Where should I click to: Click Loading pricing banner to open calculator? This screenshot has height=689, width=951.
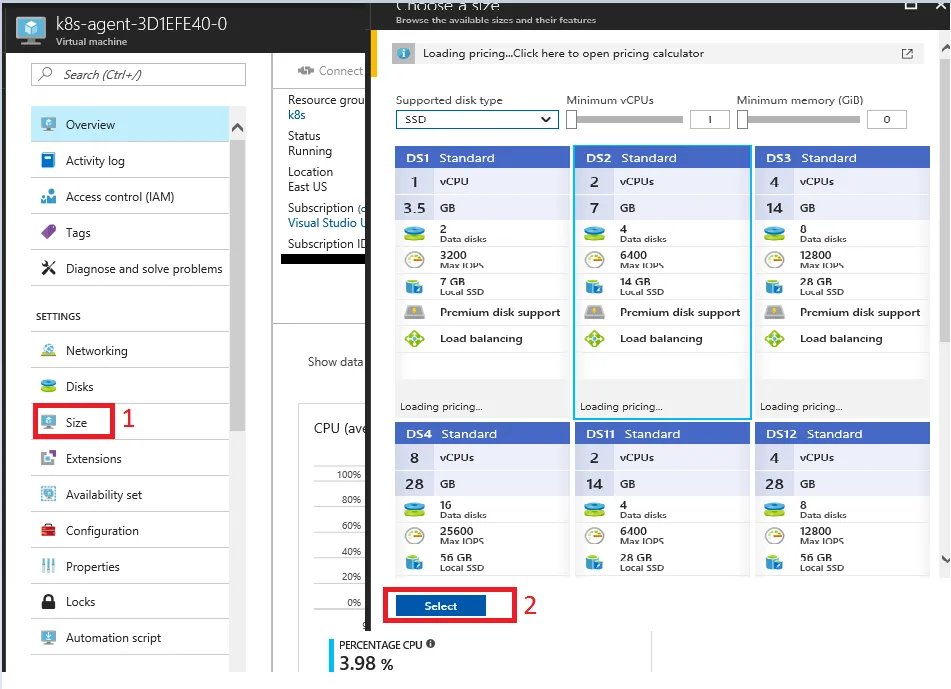point(657,53)
